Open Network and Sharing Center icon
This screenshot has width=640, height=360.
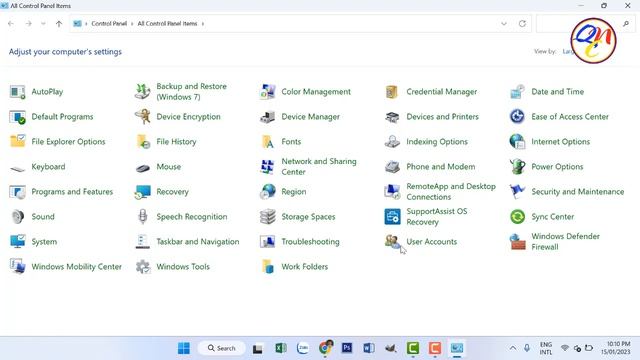[x=267, y=167]
